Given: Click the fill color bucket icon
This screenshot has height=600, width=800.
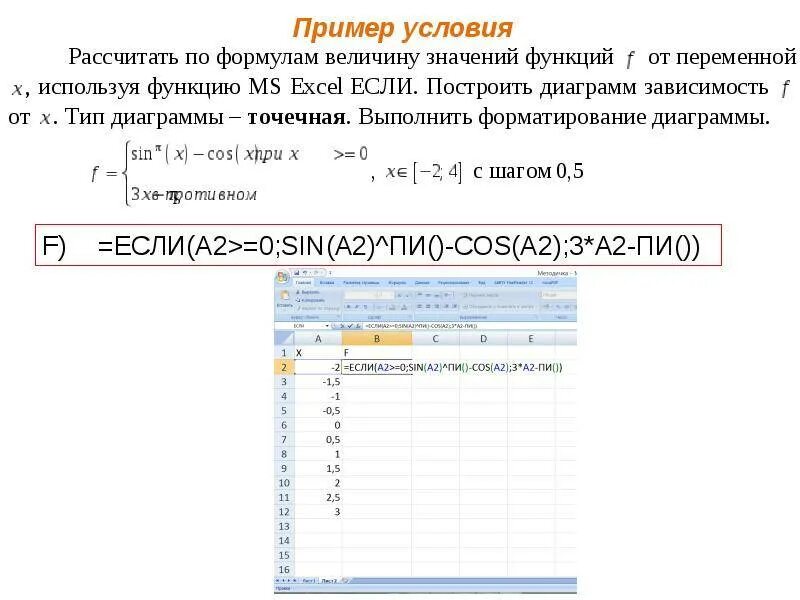Looking at the screenshot, I should pyautogui.click(x=392, y=307).
